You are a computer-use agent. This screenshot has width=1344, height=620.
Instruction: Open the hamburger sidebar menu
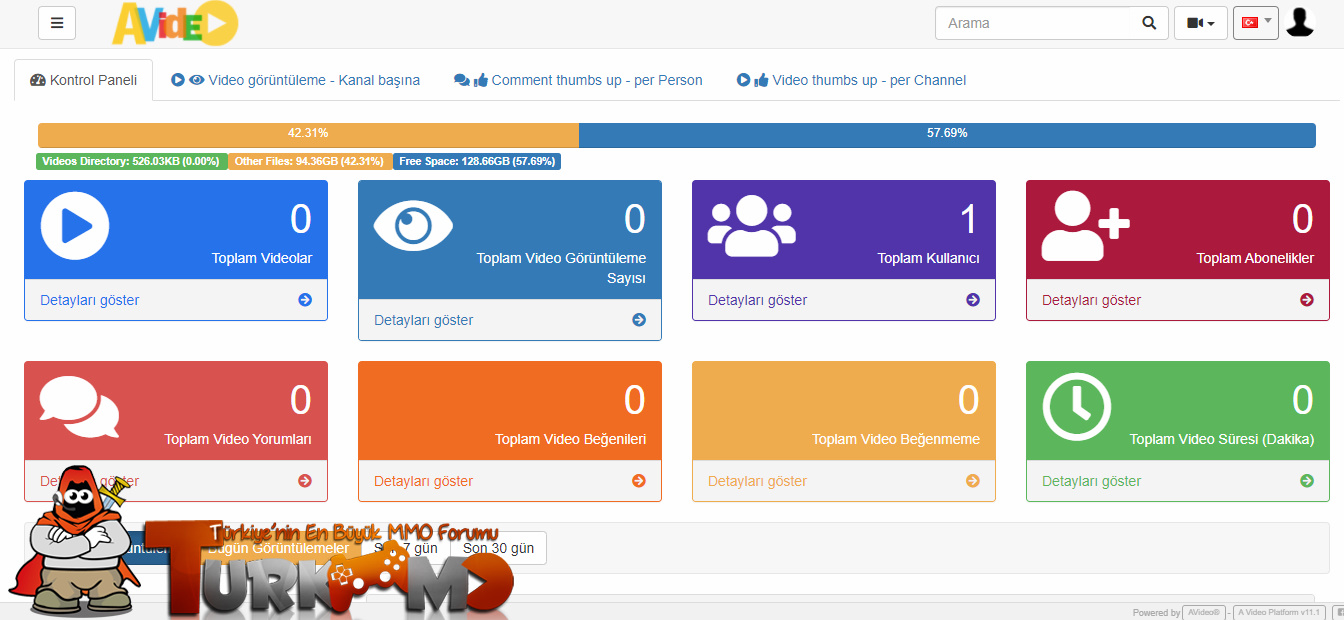point(57,23)
